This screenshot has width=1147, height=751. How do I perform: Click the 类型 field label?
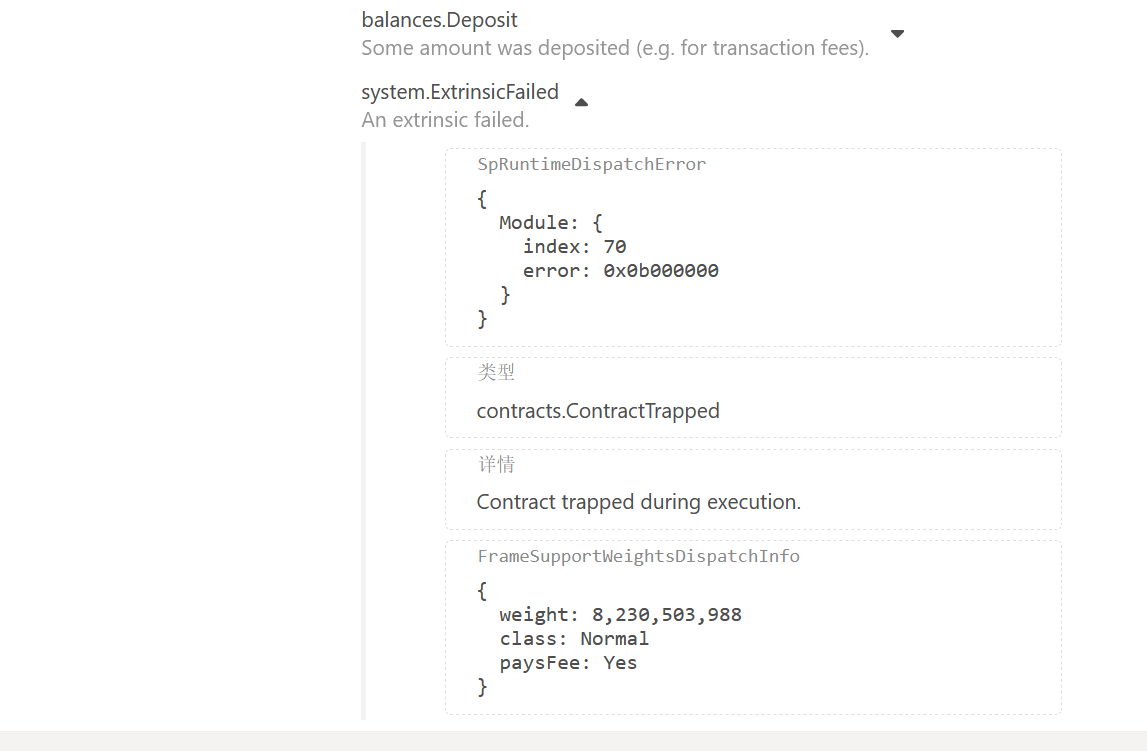pos(496,372)
